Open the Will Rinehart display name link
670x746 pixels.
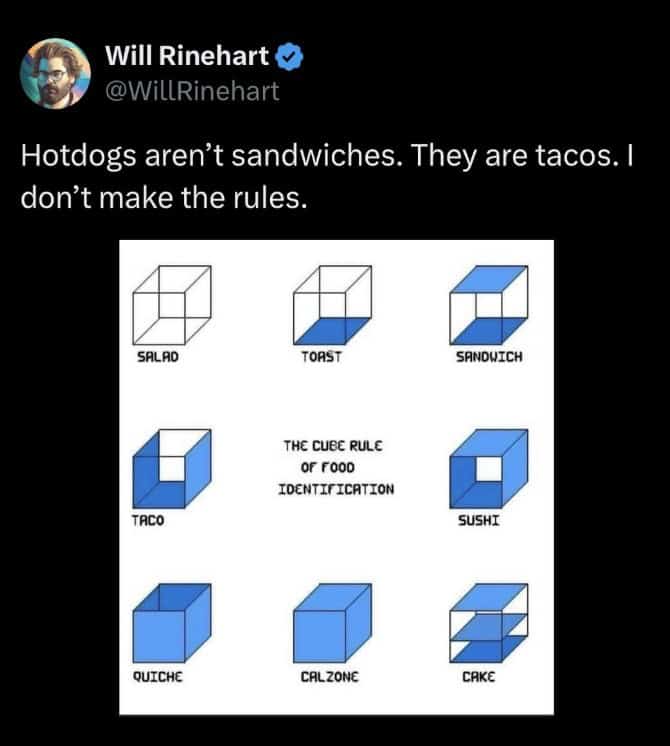pyautogui.click(x=187, y=60)
